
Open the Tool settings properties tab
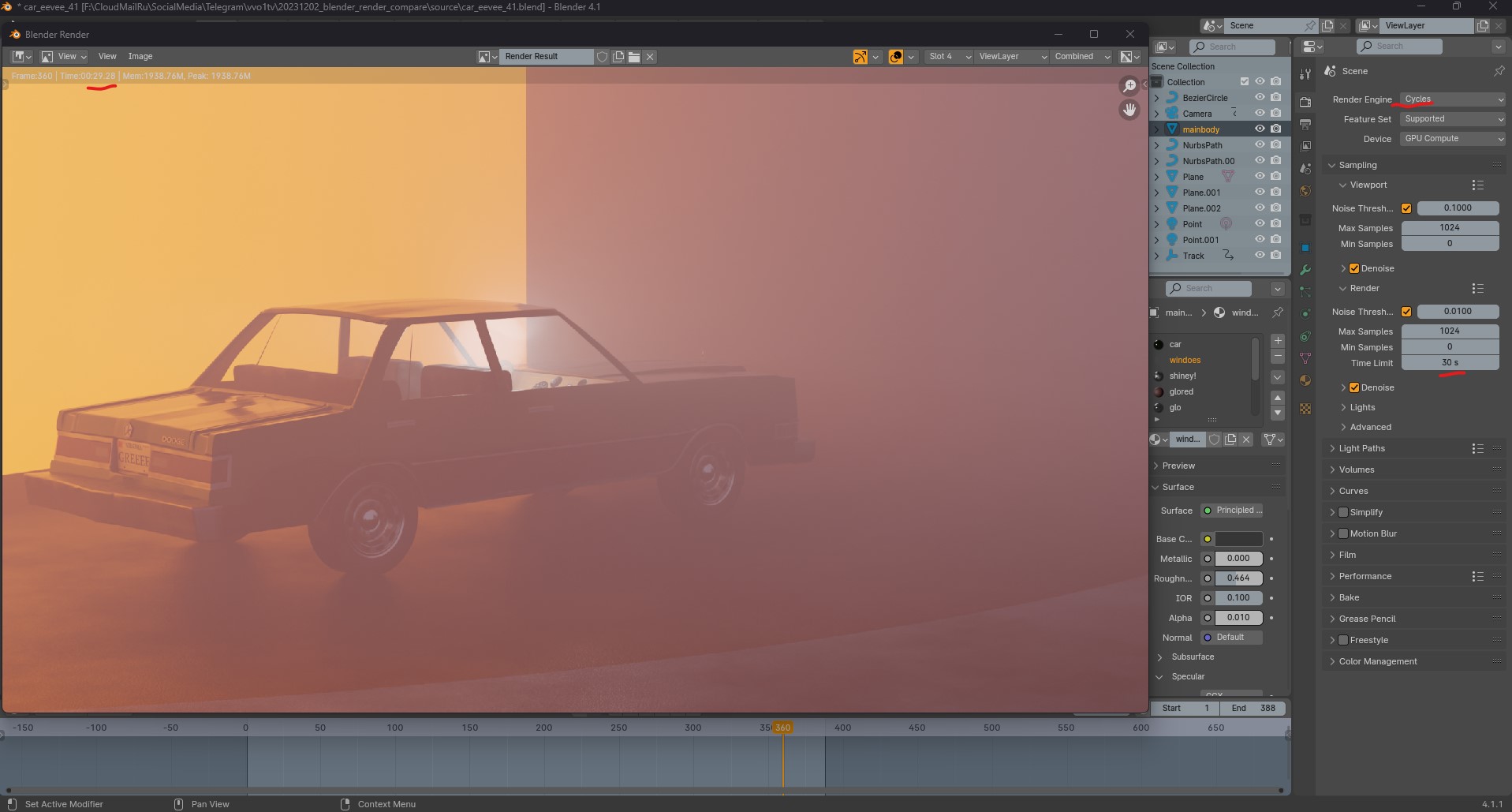pyautogui.click(x=1305, y=74)
